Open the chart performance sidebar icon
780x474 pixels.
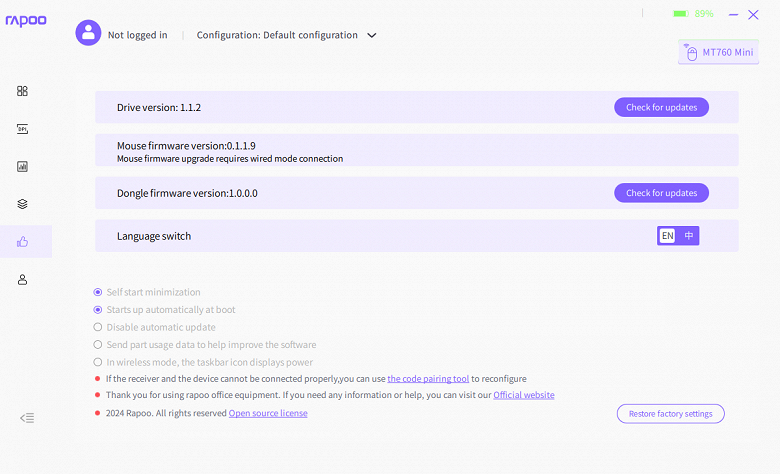tap(22, 166)
